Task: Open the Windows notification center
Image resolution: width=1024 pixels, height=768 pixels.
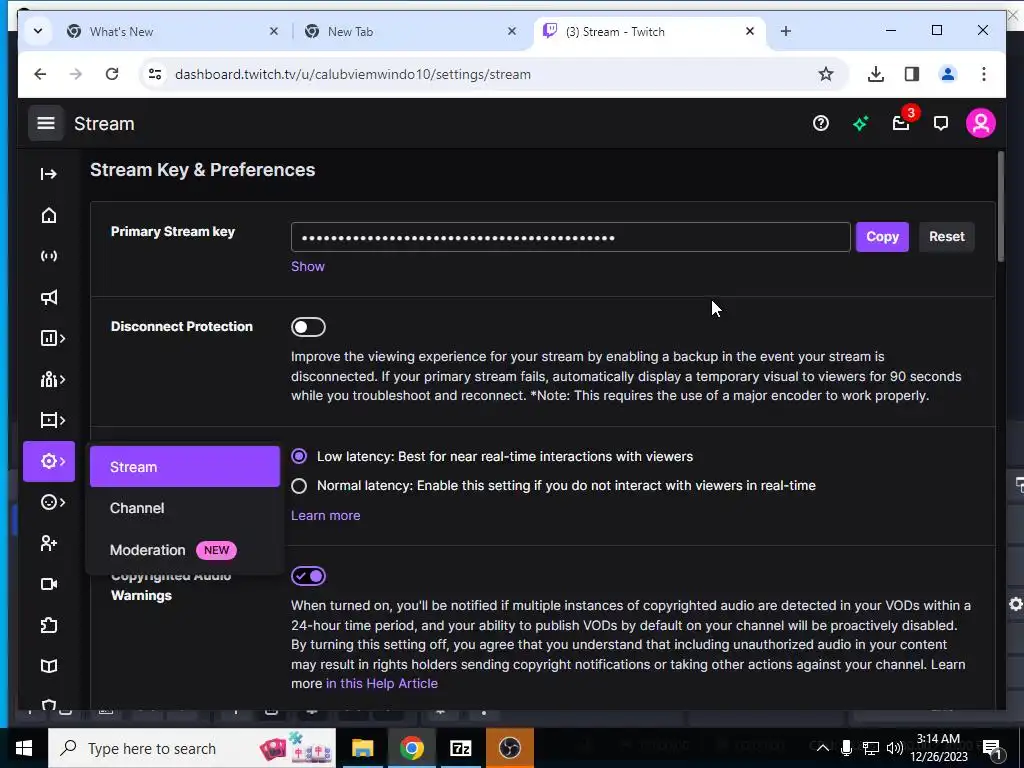Action: tap(992, 749)
